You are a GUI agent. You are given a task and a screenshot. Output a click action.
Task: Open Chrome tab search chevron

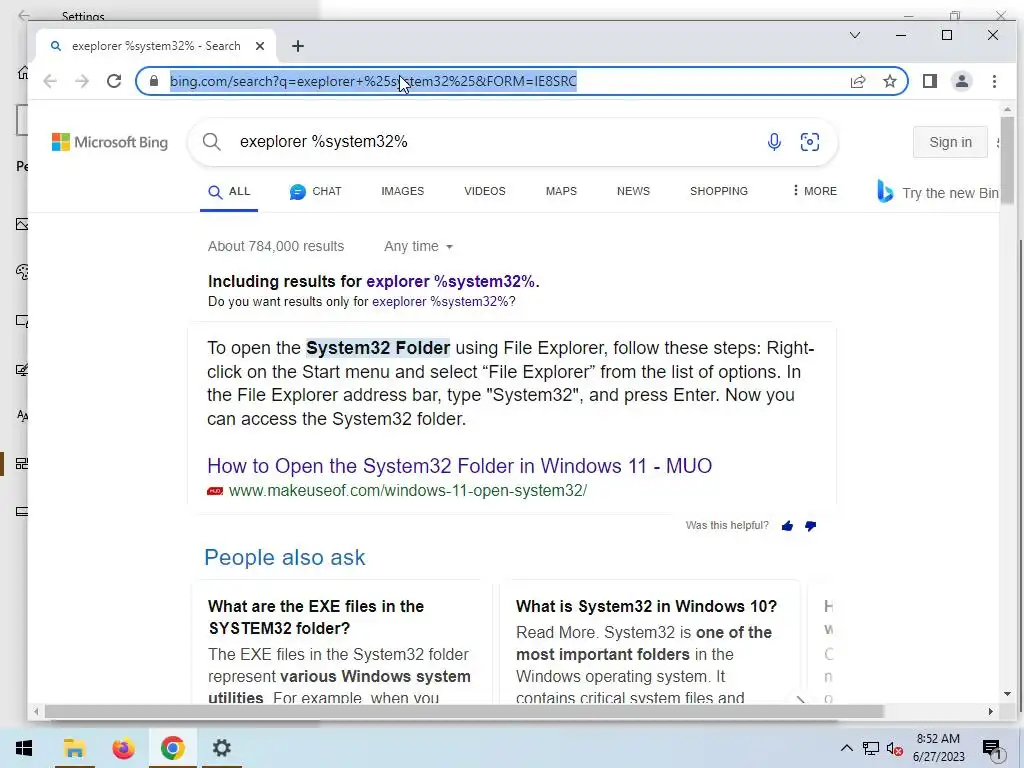point(854,35)
